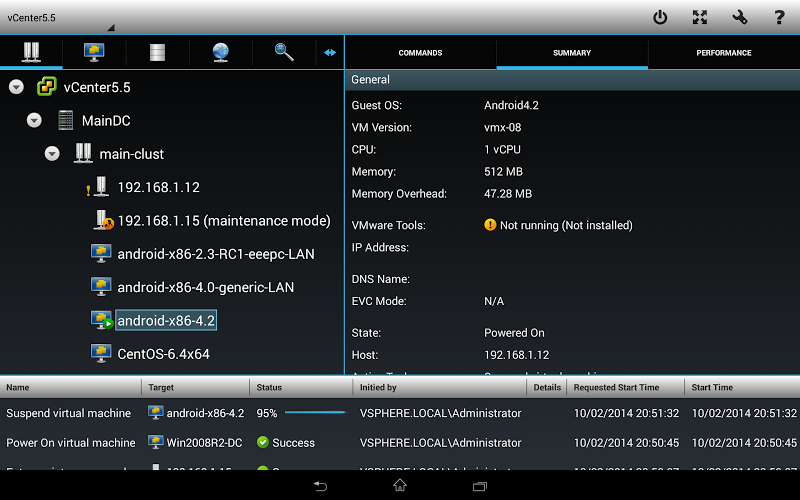Toggle fullscreen with the expand arrows icon

coord(699,17)
